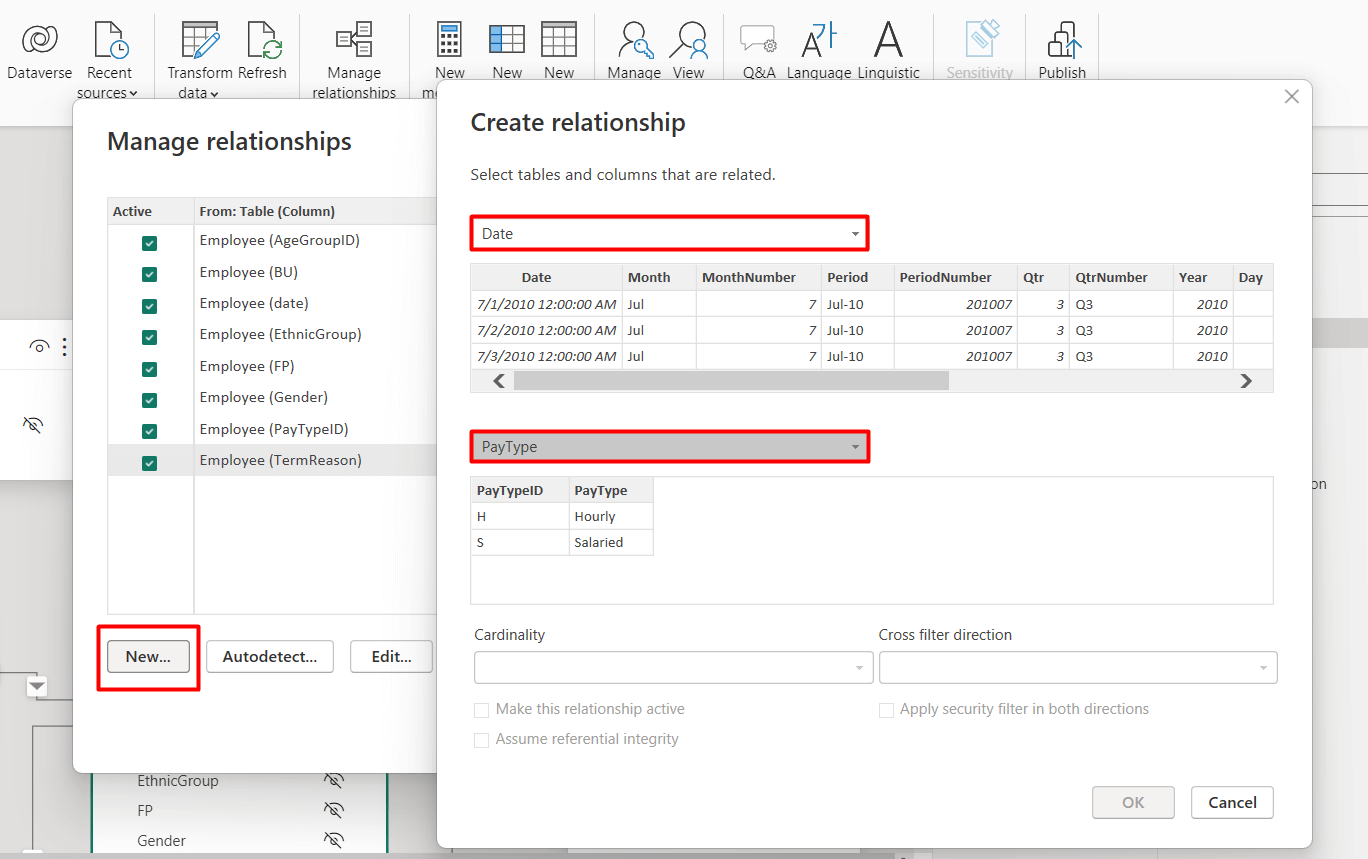Click the Transform data icon
1368x859 pixels.
pyautogui.click(x=199, y=40)
